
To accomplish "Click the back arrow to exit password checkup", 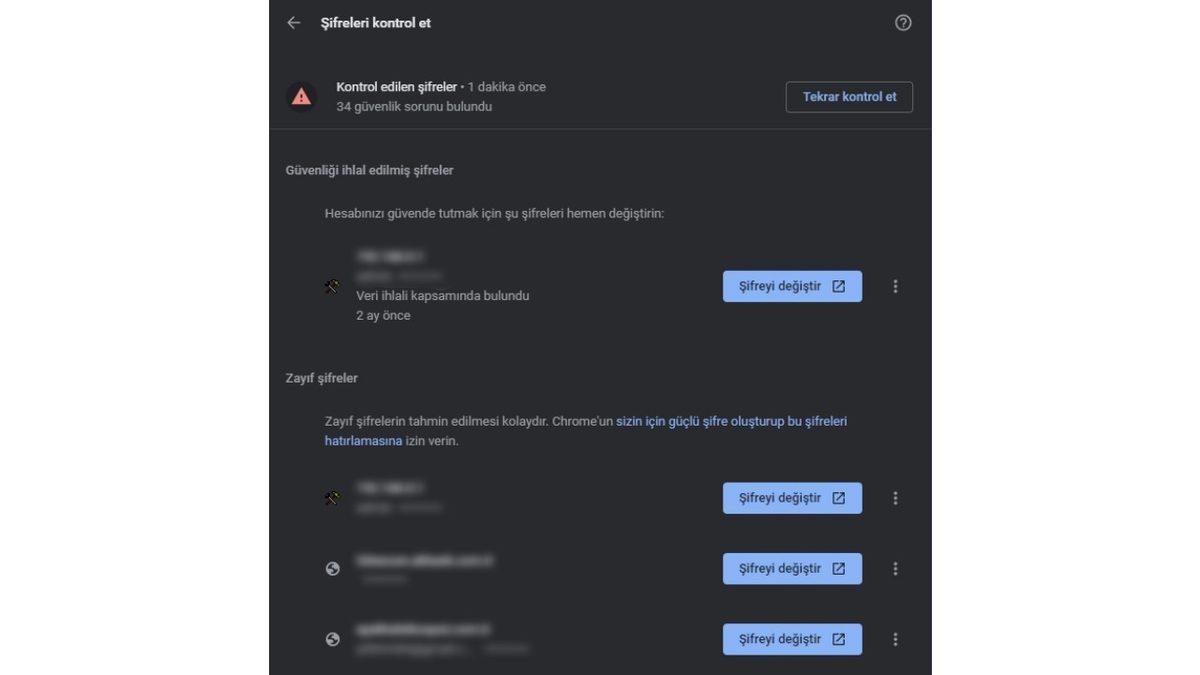I will 293,22.
